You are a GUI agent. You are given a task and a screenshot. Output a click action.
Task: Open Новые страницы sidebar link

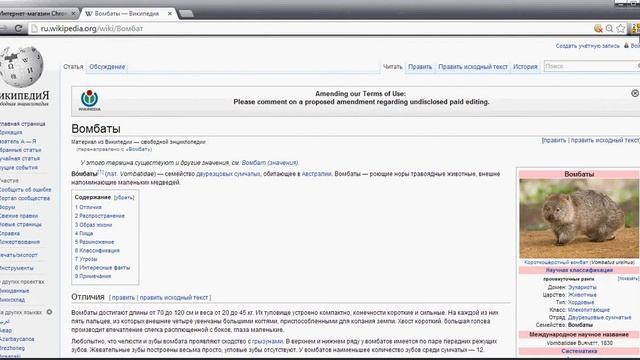click(21, 224)
